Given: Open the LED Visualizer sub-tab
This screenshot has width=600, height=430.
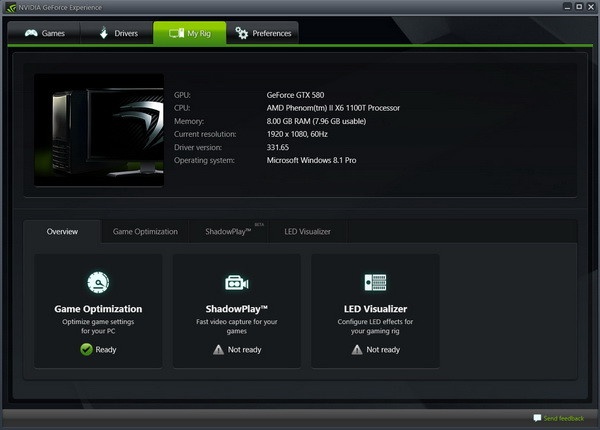Looking at the screenshot, I should tap(307, 231).
